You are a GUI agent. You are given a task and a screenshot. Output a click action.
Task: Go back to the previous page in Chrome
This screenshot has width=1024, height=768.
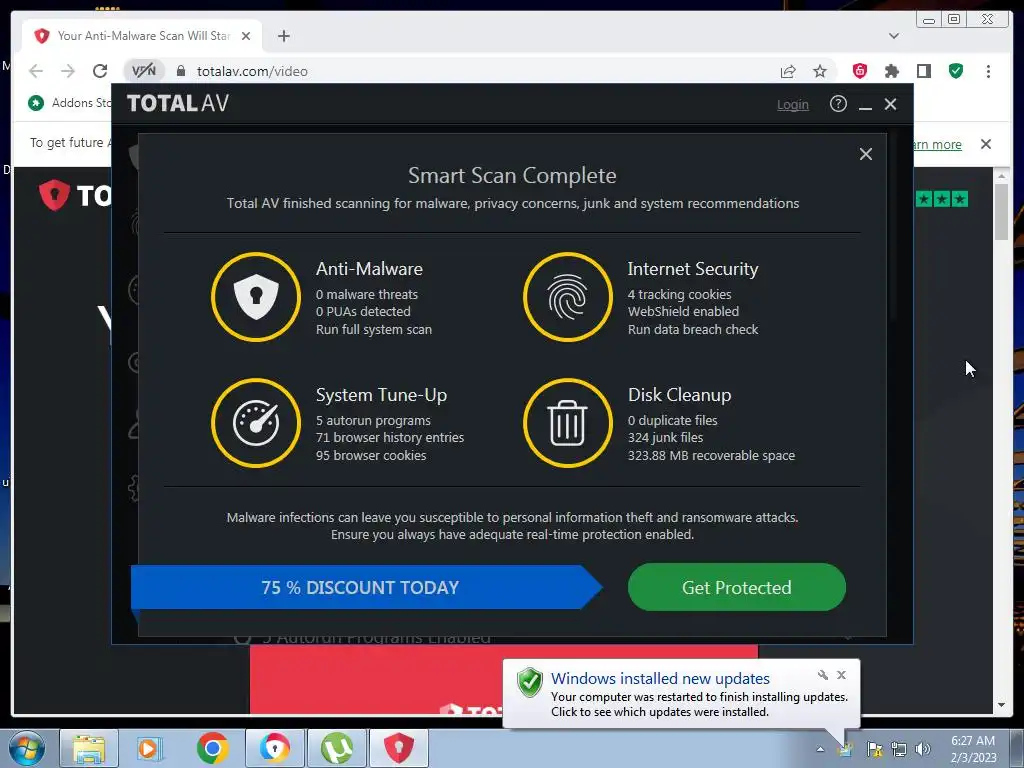coord(36,71)
